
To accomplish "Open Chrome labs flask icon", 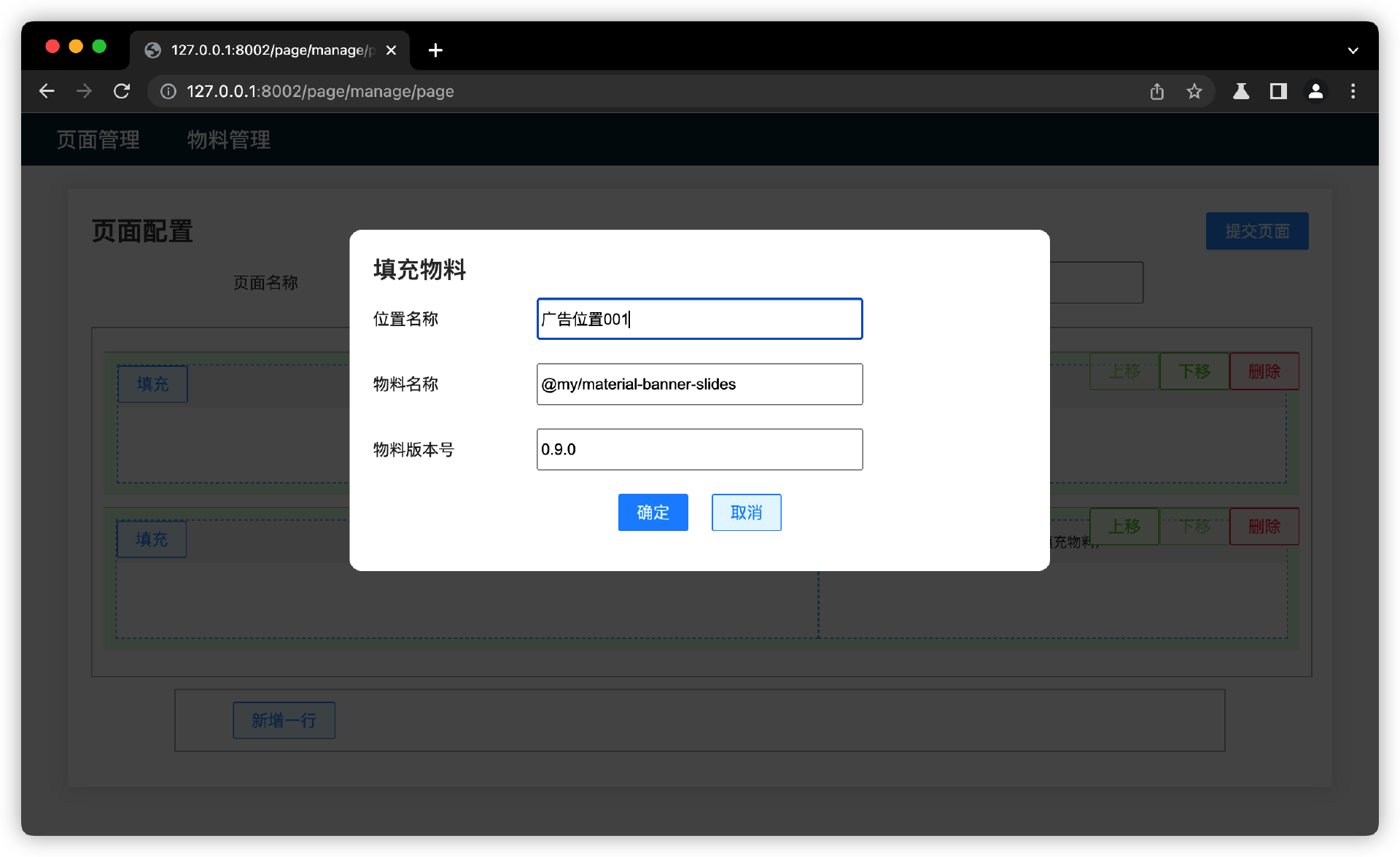I will pyautogui.click(x=1240, y=91).
